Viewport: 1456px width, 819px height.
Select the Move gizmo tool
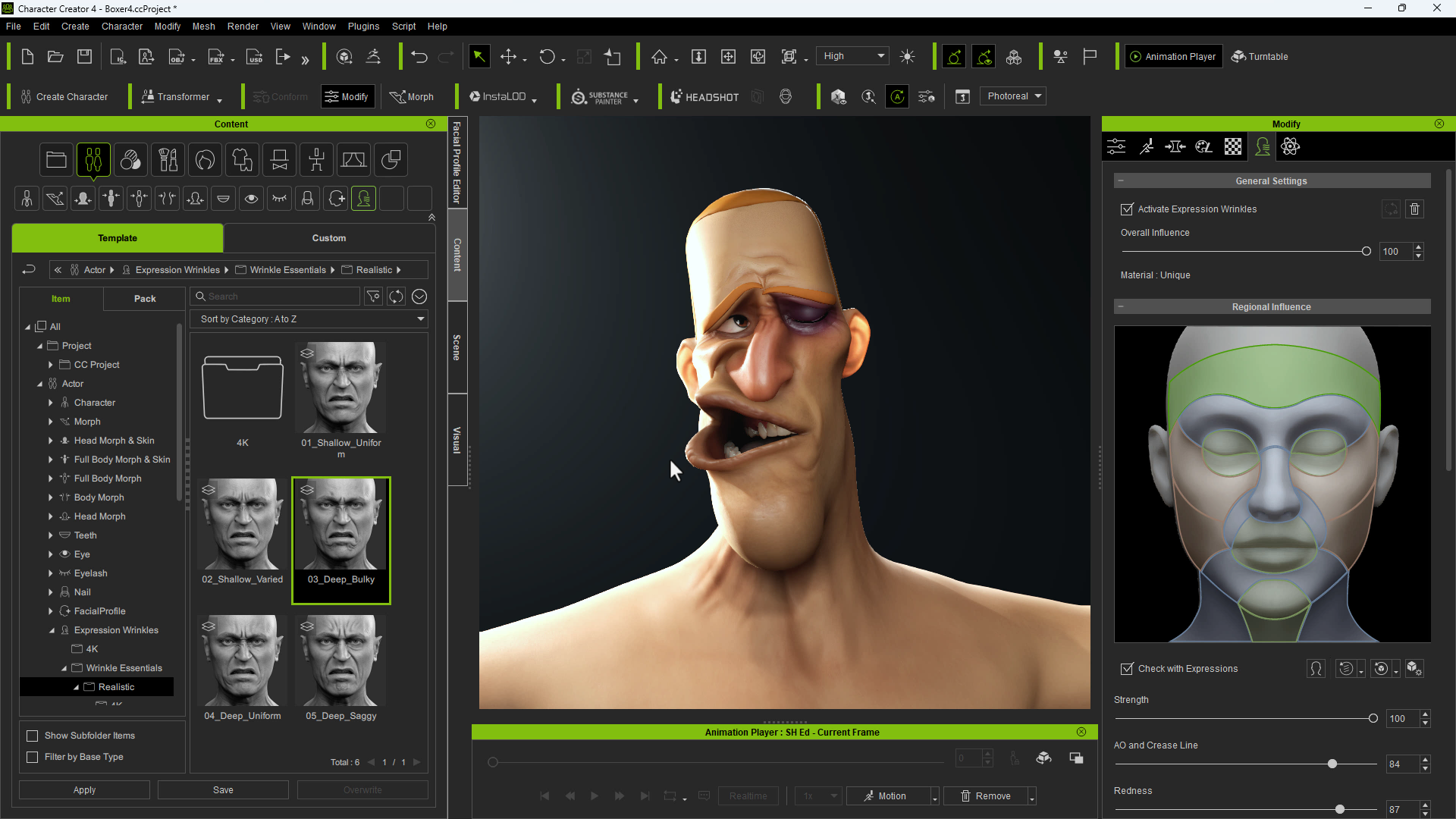(508, 57)
